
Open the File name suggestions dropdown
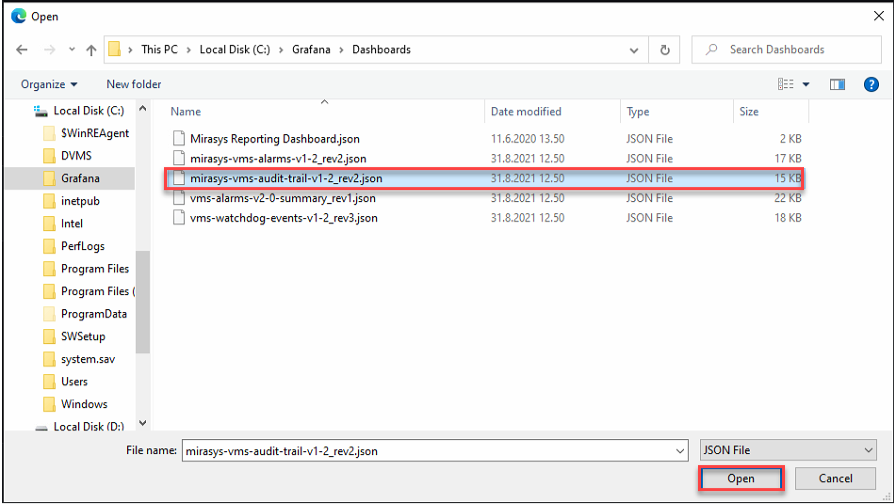coord(679,451)
